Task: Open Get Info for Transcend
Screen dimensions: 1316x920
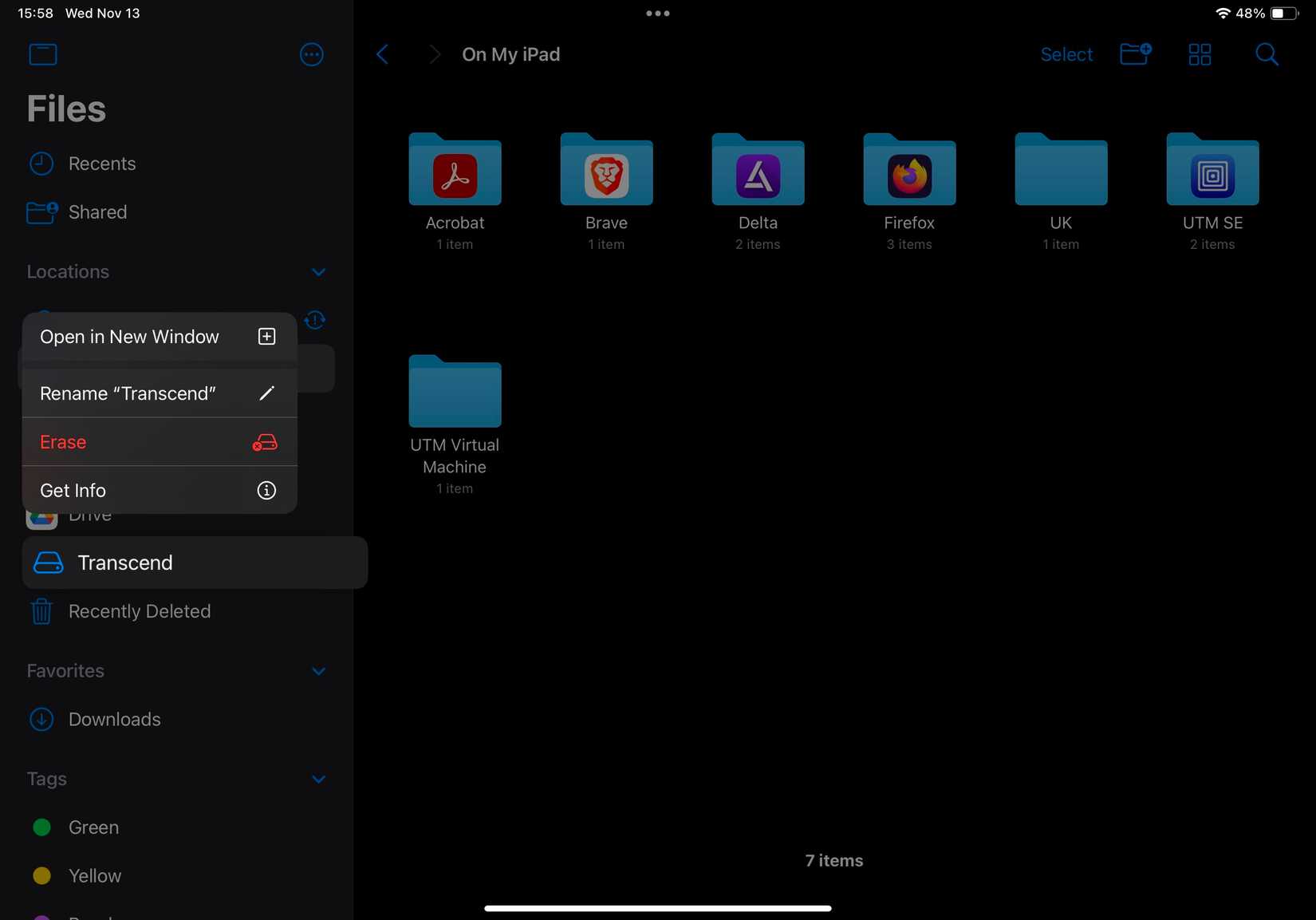Action: click(73, 490)
